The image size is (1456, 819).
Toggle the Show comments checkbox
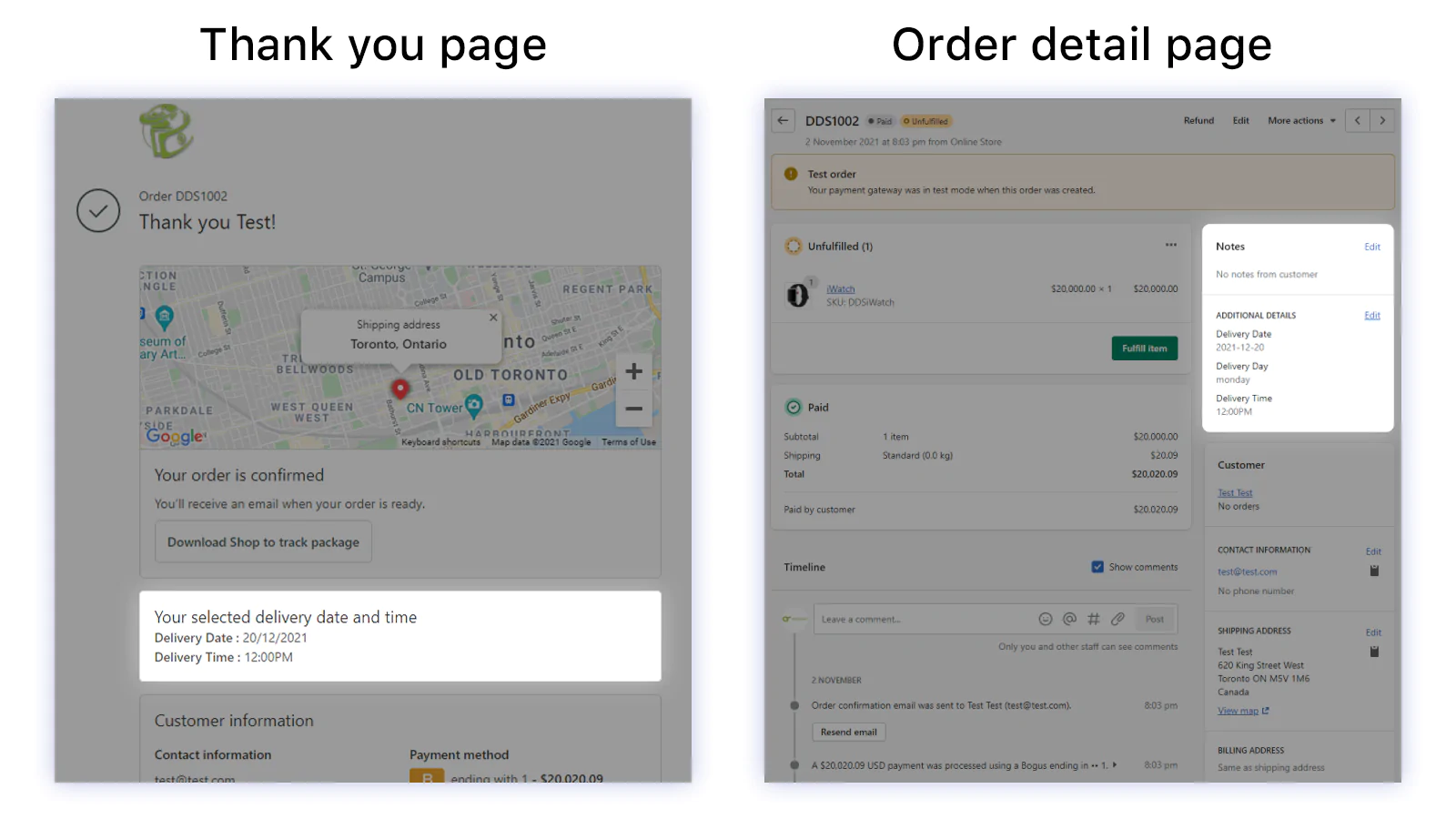pyautogui.click(x=1097, y=567)
